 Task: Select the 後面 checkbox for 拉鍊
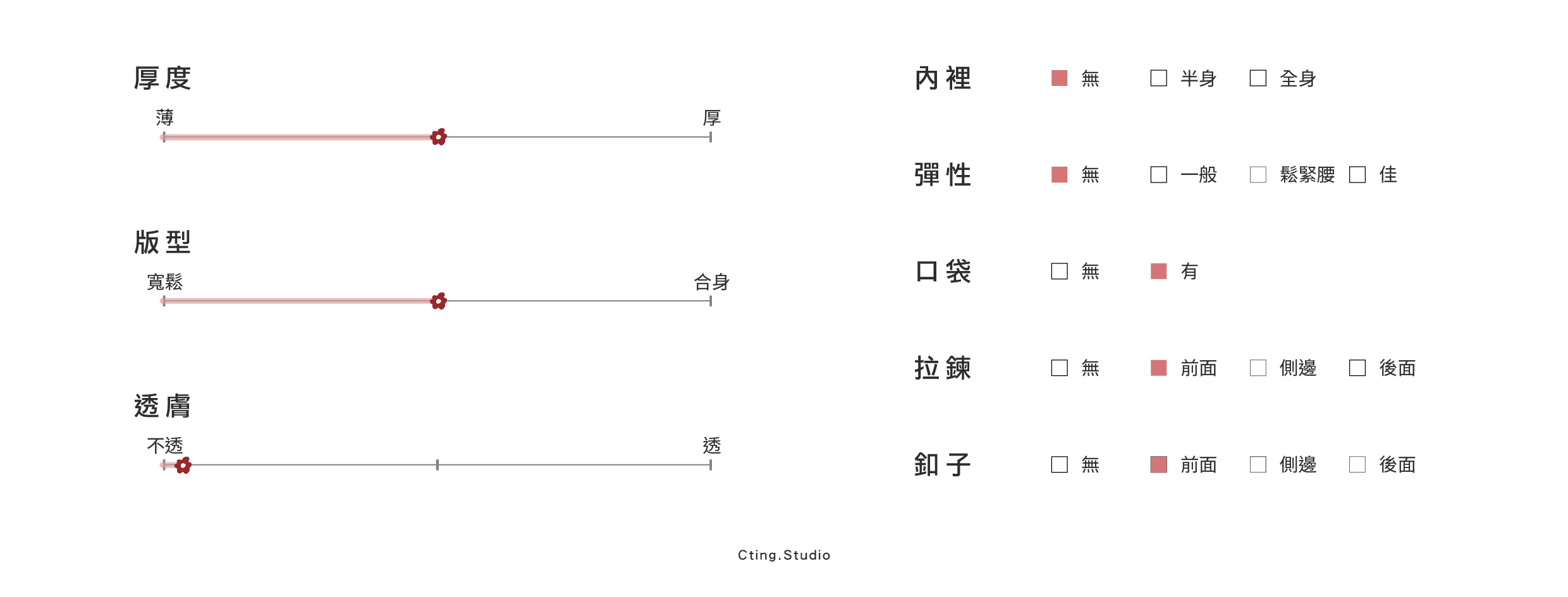1357,368
